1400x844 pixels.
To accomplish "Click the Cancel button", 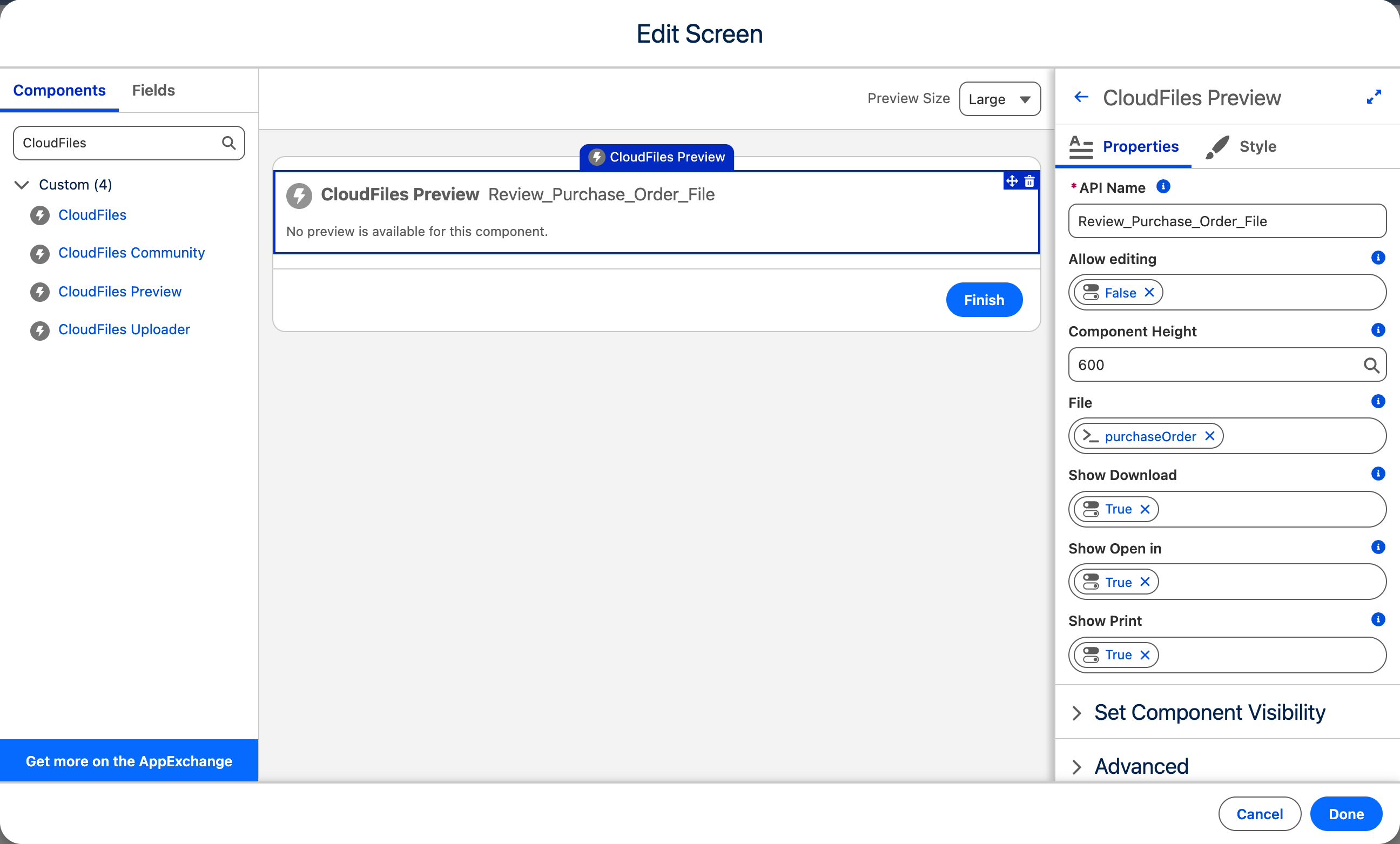I will 1260,814.
